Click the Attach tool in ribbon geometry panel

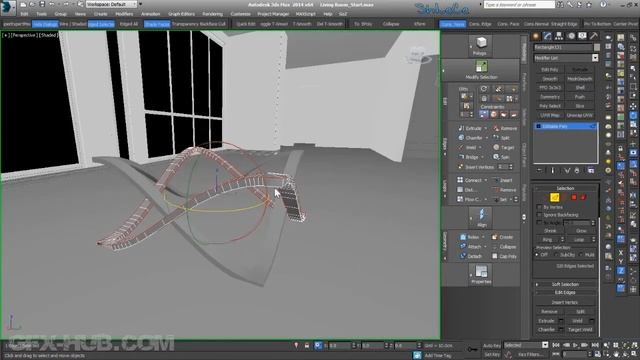tap(471, 247)
